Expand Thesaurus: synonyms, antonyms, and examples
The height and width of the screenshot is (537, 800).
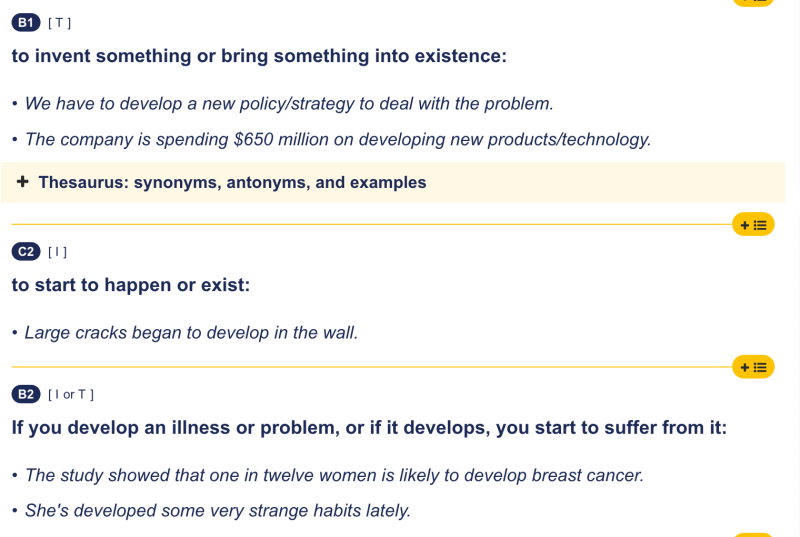tap(232, 182)
